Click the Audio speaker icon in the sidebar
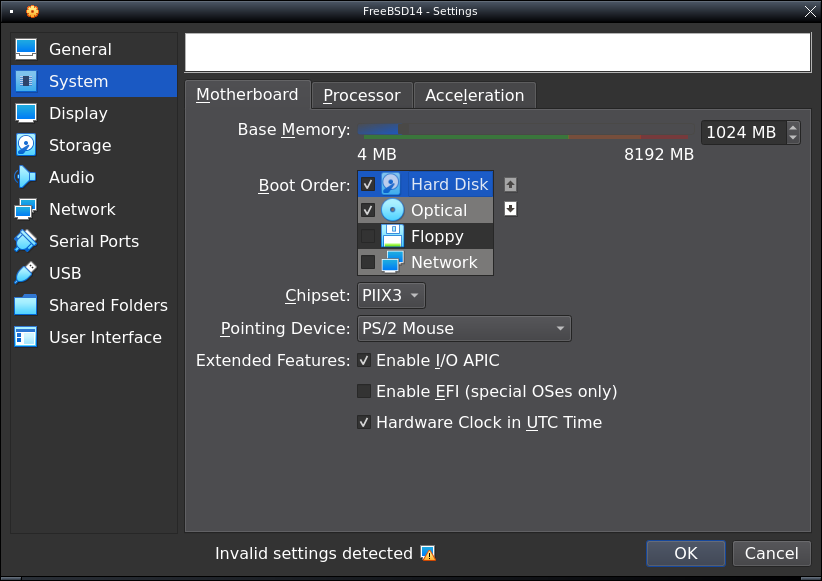The width and height of the screenshot is (822, 581). (26, 177)
